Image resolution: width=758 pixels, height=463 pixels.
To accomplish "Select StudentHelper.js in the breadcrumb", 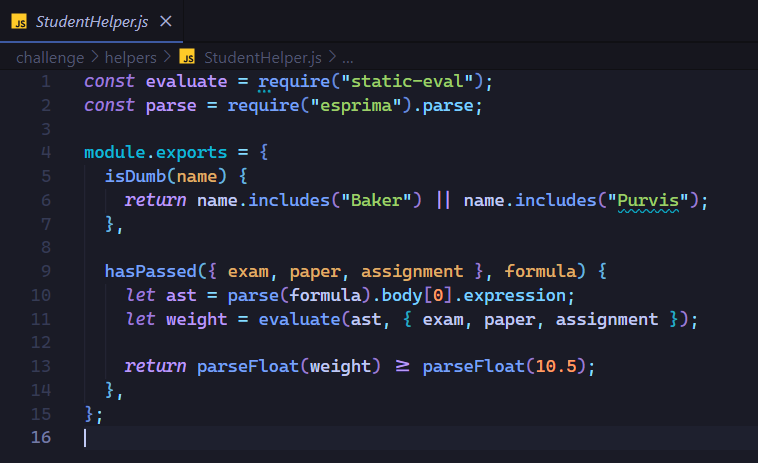I will 262,58.
